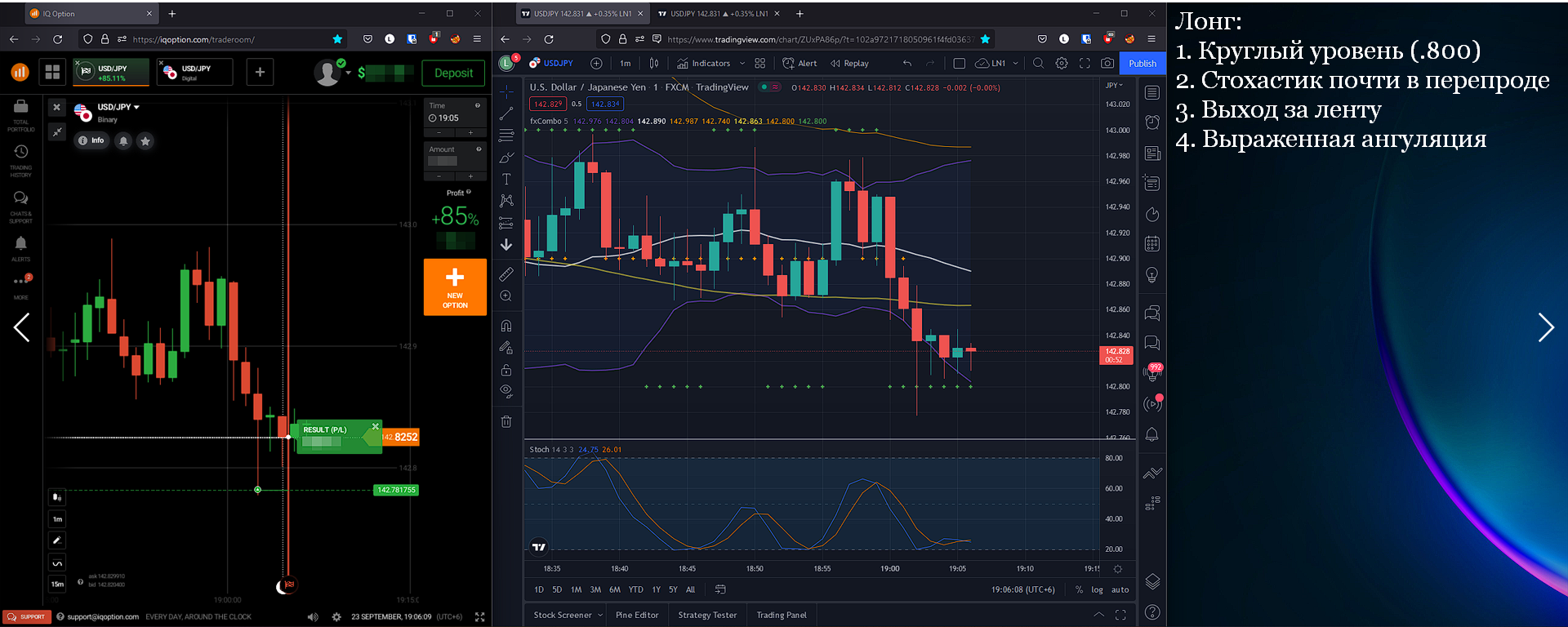Close the Result (P/L) popup
The width and height of the screenshot is (1568, 627).
pos(375,426)
